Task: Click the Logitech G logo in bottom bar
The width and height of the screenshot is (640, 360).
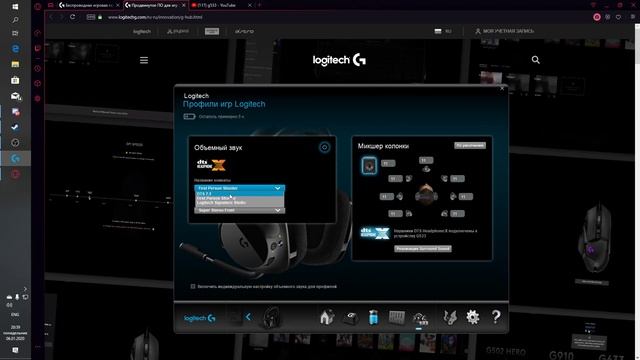Action: [200, 318]
